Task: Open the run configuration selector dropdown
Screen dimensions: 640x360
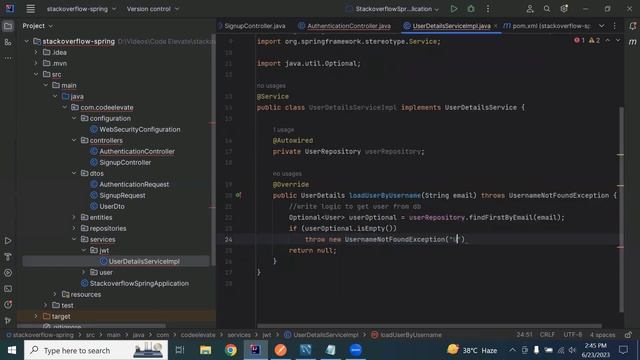Action: click(x=393, y=9)
